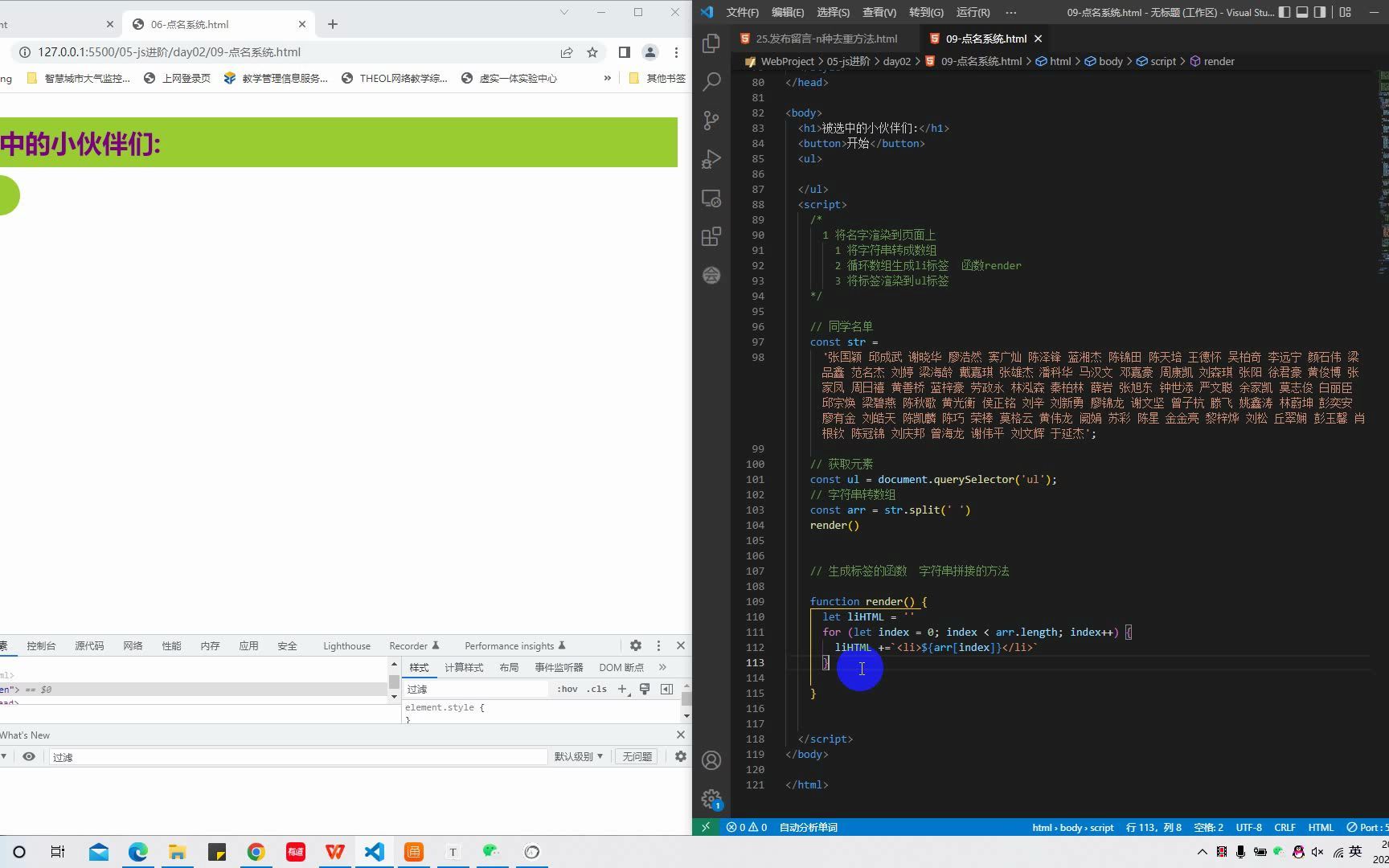Change indentation via 空格: 2
The width and height of the screenshot is (1389, 868).
pyautogui.click(x=1208, y=827)
